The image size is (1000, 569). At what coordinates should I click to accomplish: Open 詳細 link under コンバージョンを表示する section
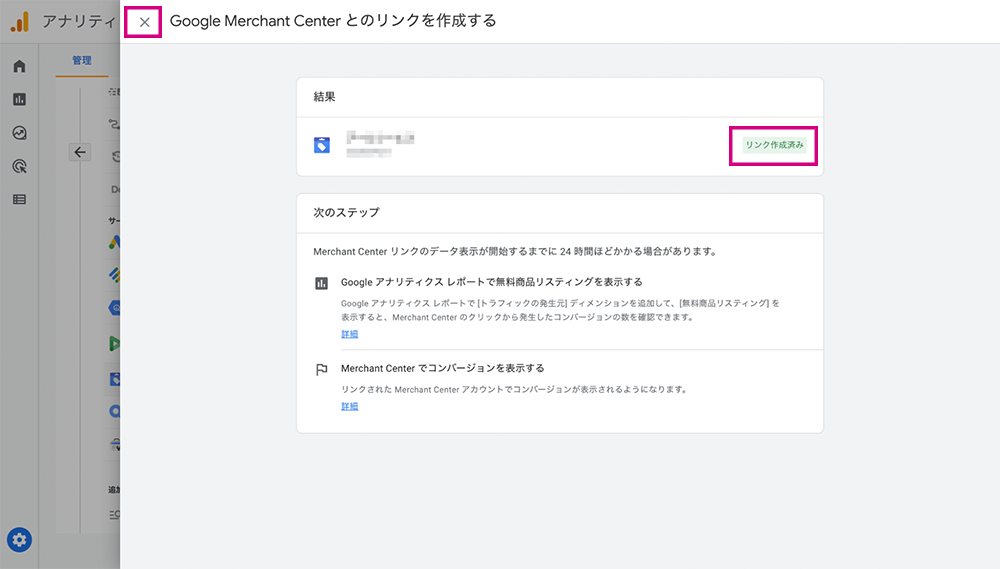[x=349, y=406]
